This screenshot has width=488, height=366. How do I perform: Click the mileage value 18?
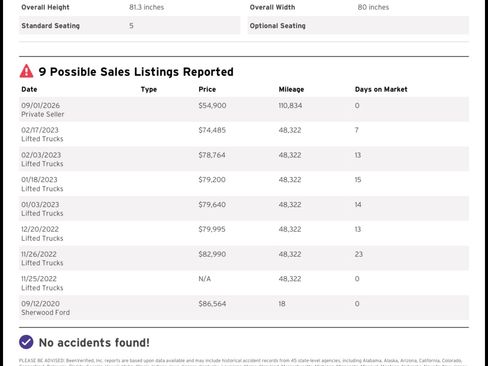point(282,304)
